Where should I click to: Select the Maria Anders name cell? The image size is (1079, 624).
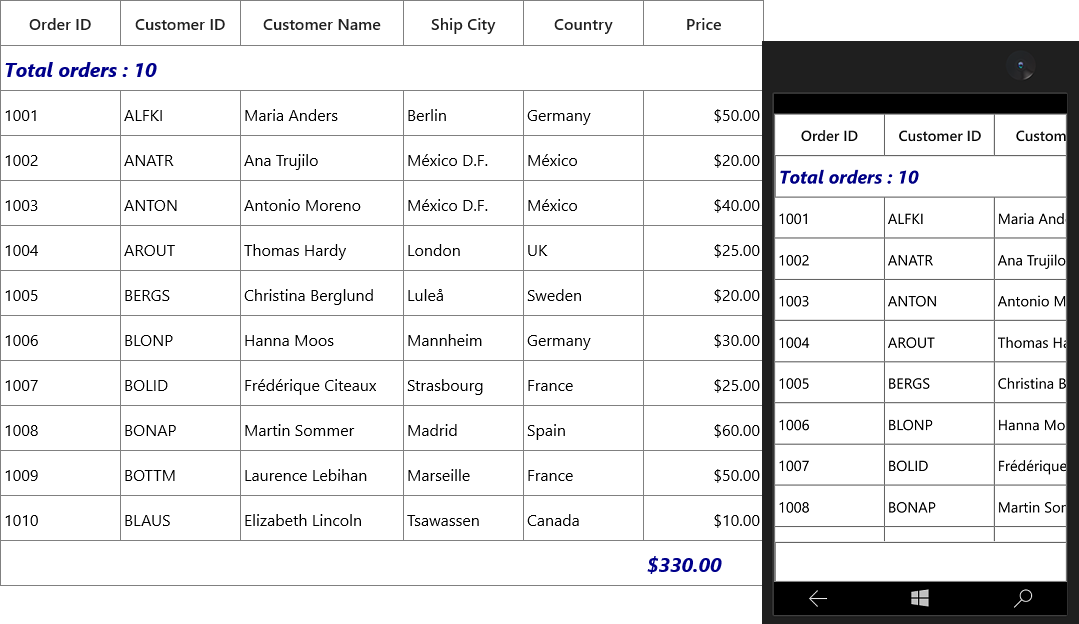[x=321, y=114]
